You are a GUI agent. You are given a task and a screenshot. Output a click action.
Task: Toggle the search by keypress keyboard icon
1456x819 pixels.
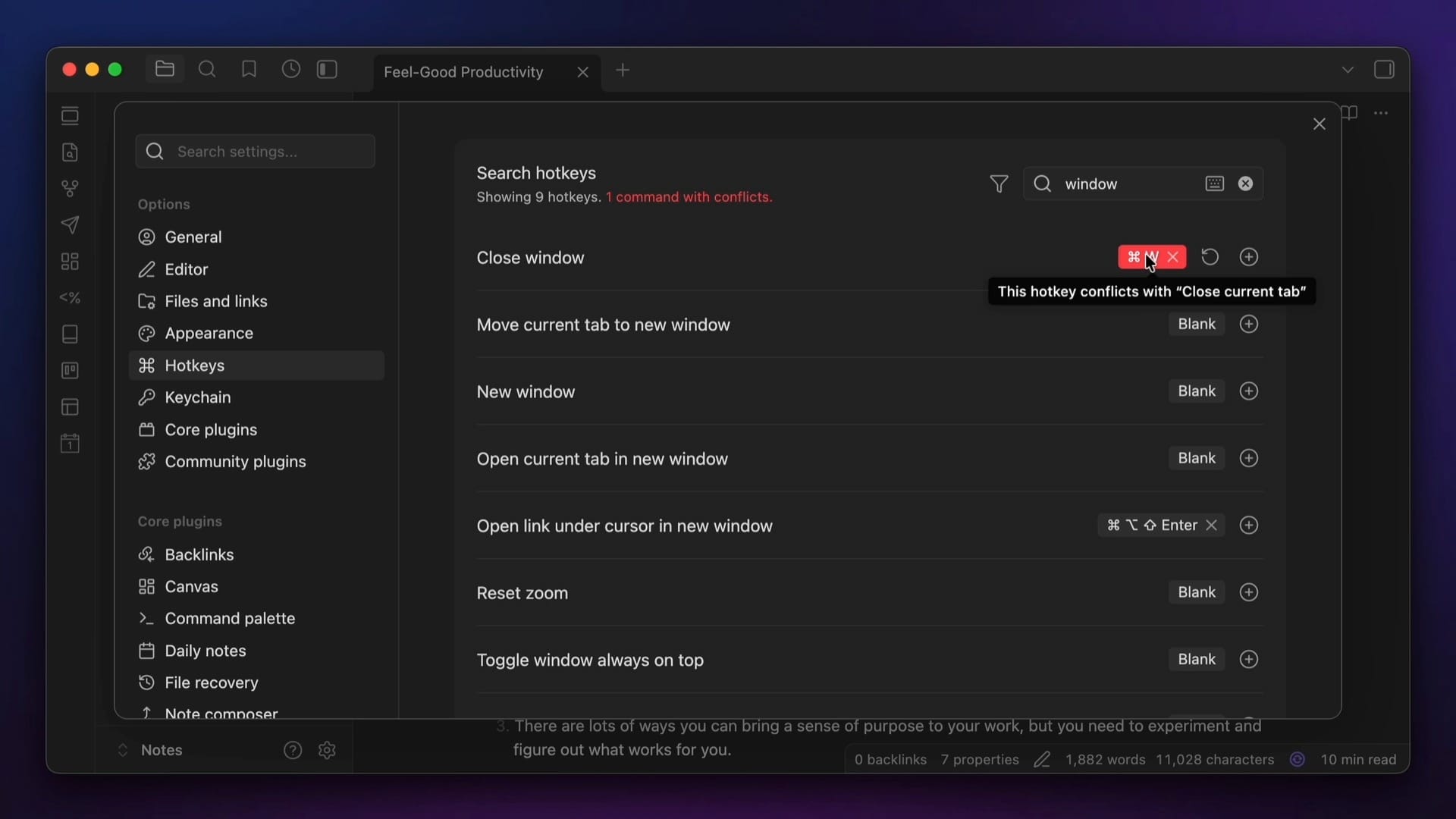(x=1214, y=184)
